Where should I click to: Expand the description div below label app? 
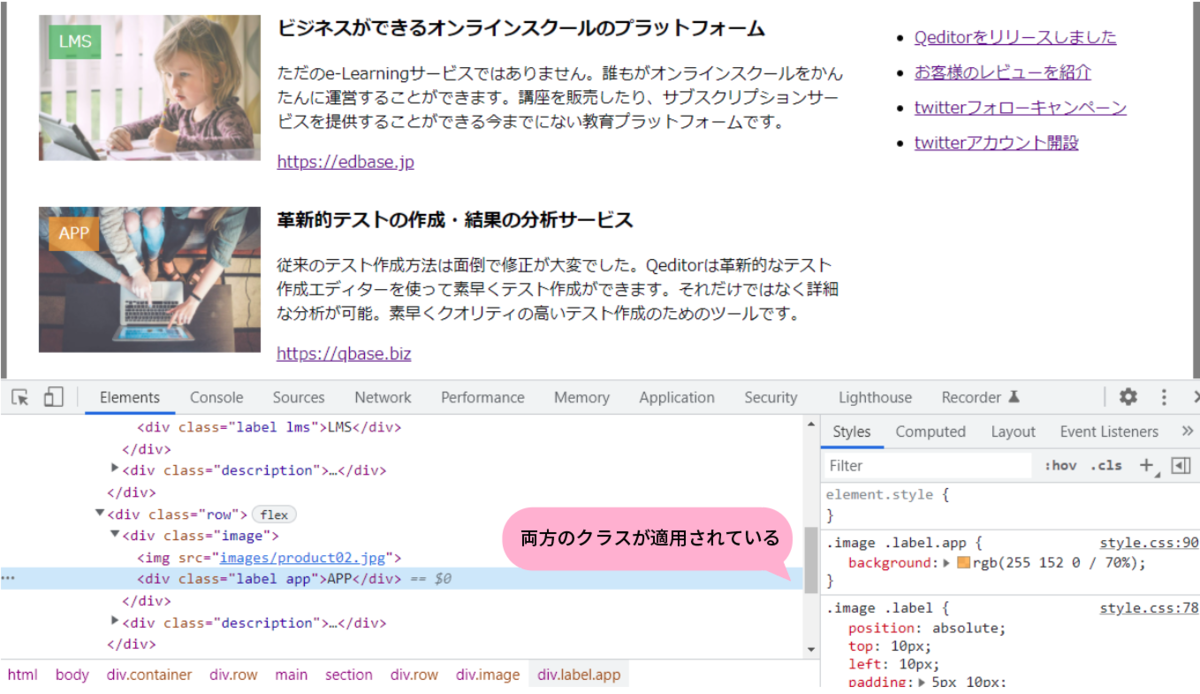pos(115,623)
